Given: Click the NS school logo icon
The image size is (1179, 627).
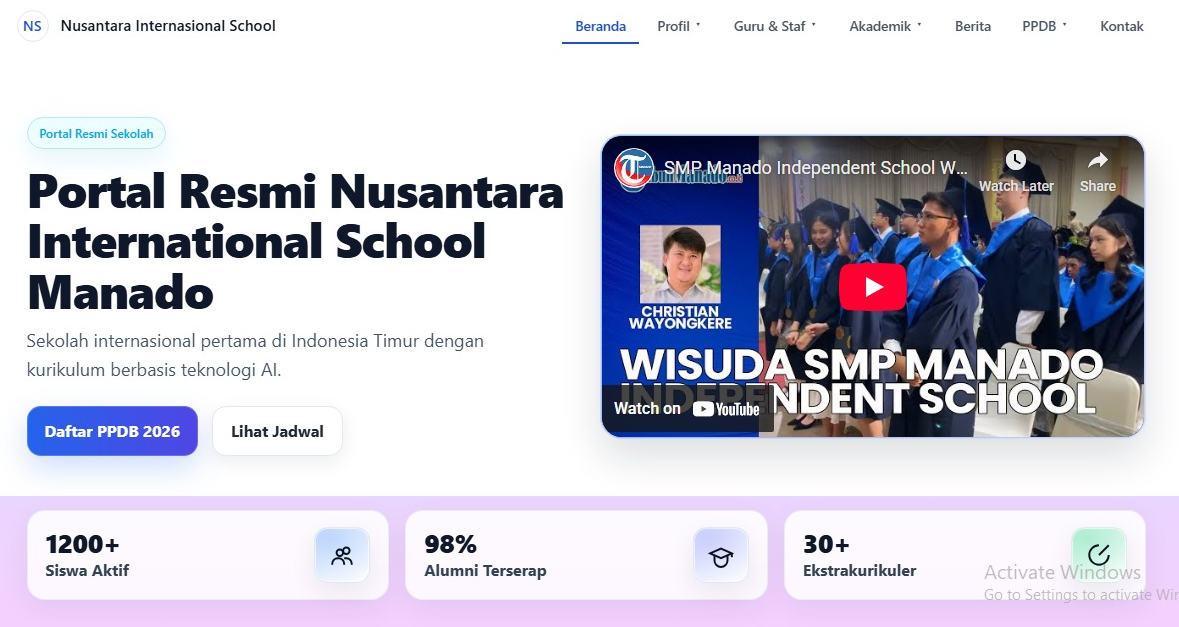Looking at the screenshot, I should [x=33, y=25].
